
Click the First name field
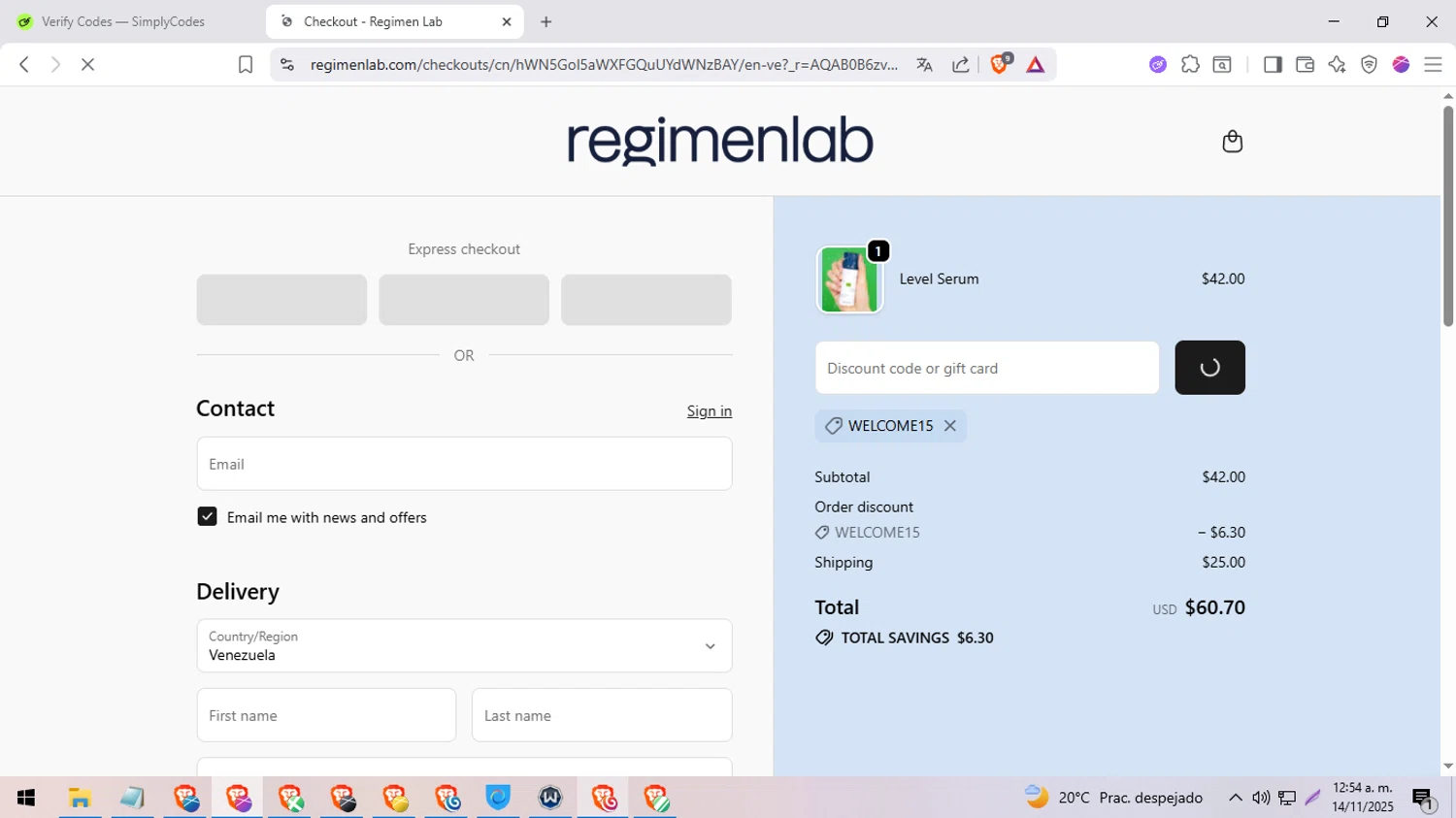[326, 715]
